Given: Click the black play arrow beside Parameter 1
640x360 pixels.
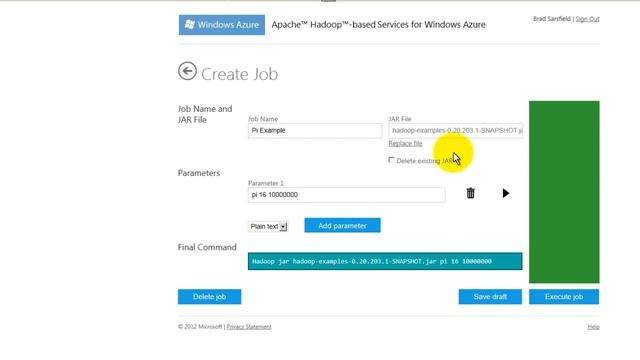Looking at the screenshot, I should point(506,193).
